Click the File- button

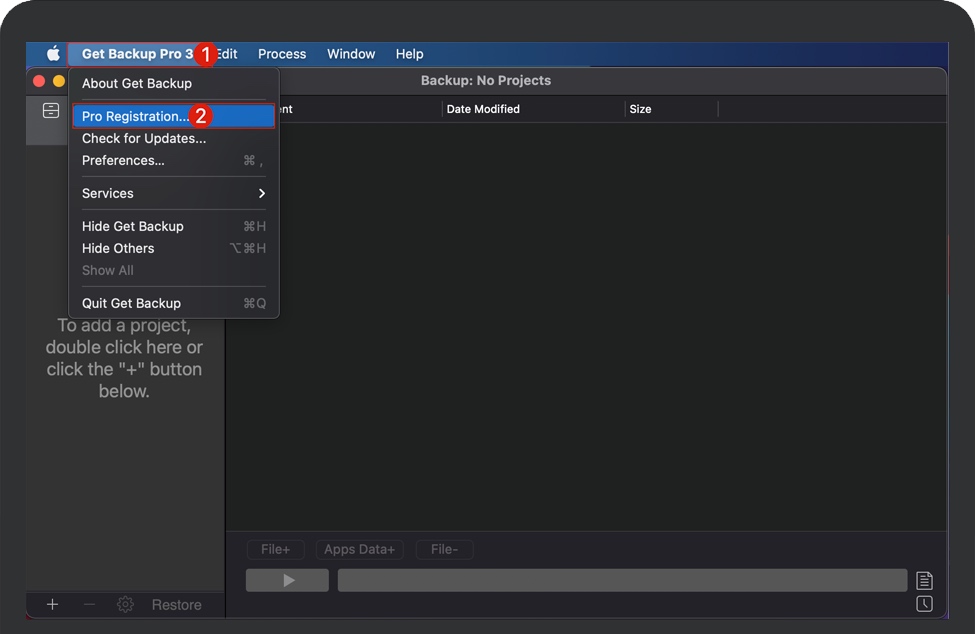[444, 549]
